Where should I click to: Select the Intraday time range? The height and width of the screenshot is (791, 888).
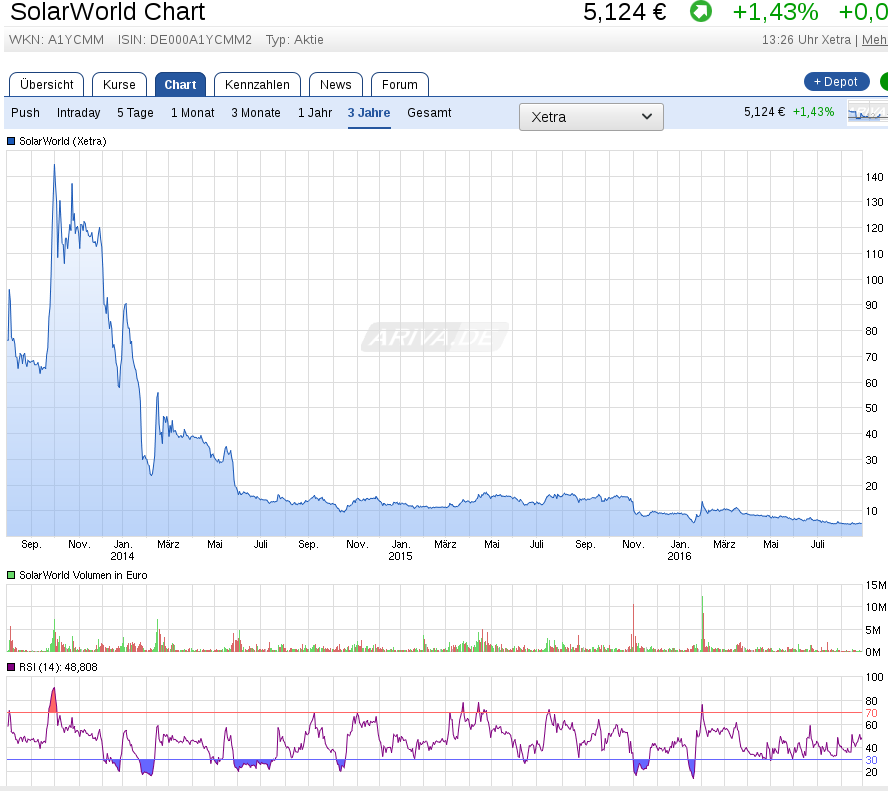pyautogui.click(x=78, y=113)
